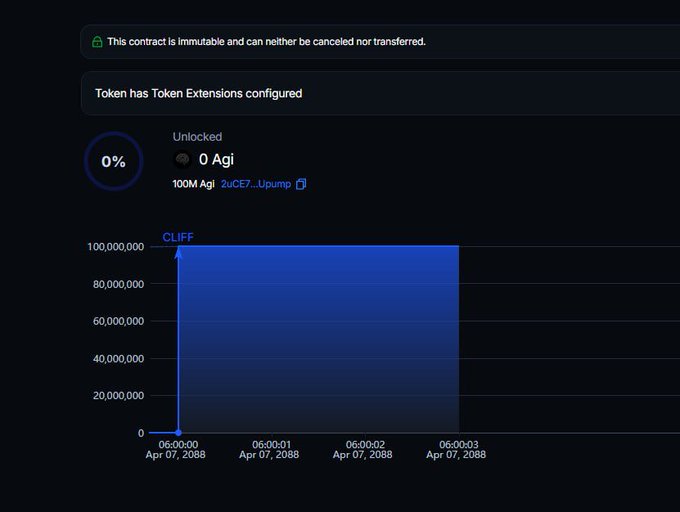Click the '0 Agi' unlocked amount
Screen dimensions: 680x512
coord(216,160)
